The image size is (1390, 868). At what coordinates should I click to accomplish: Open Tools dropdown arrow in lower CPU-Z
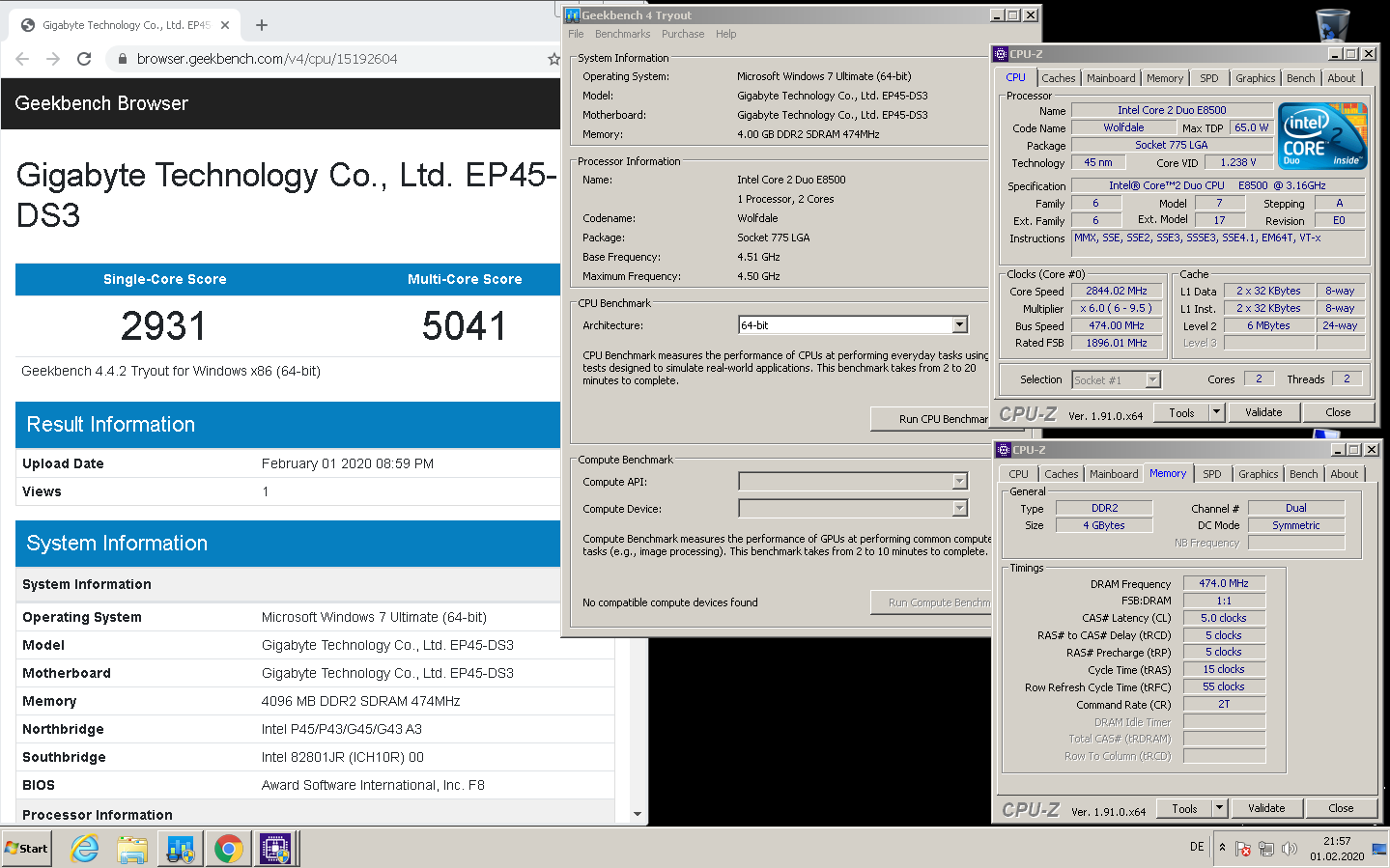tap(1220, 808)
